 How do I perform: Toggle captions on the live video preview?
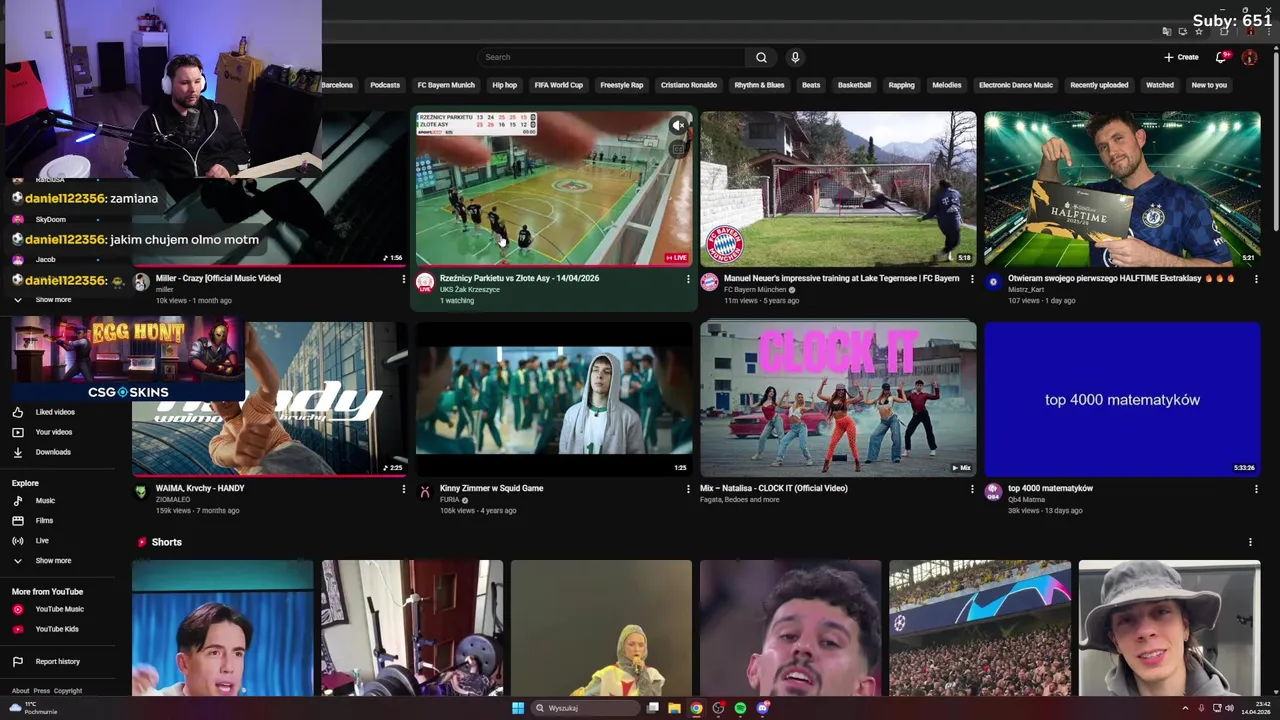[678, 149]
